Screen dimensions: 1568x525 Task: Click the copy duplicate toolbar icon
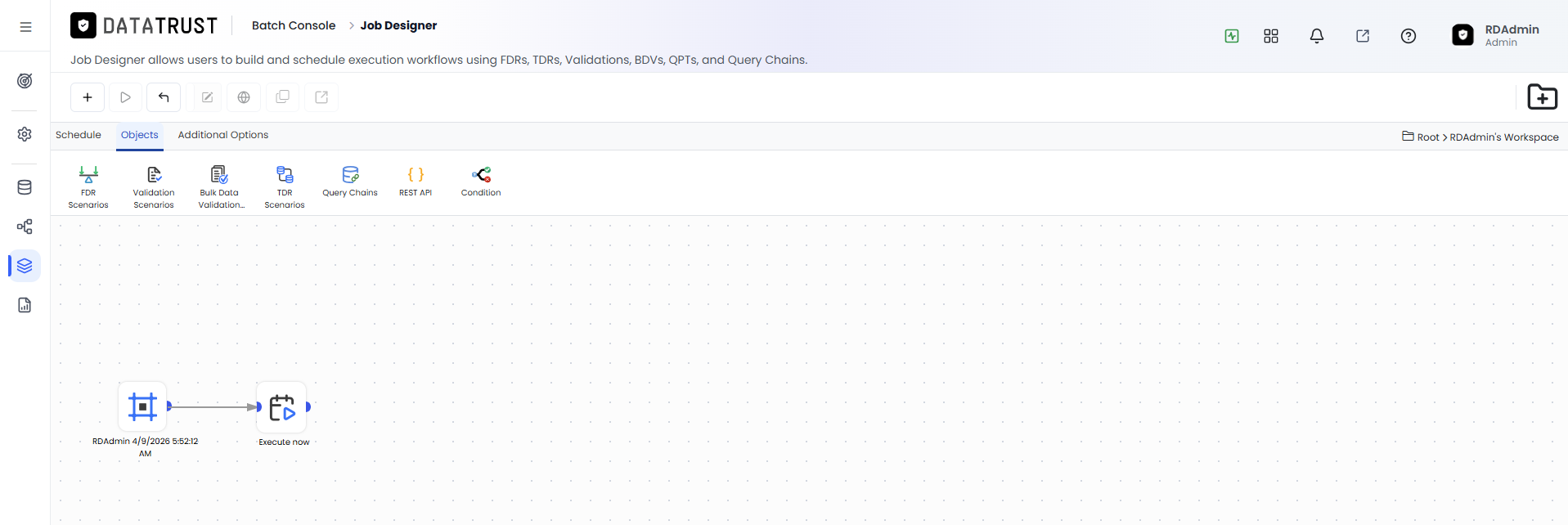click(x=283, y=97)
